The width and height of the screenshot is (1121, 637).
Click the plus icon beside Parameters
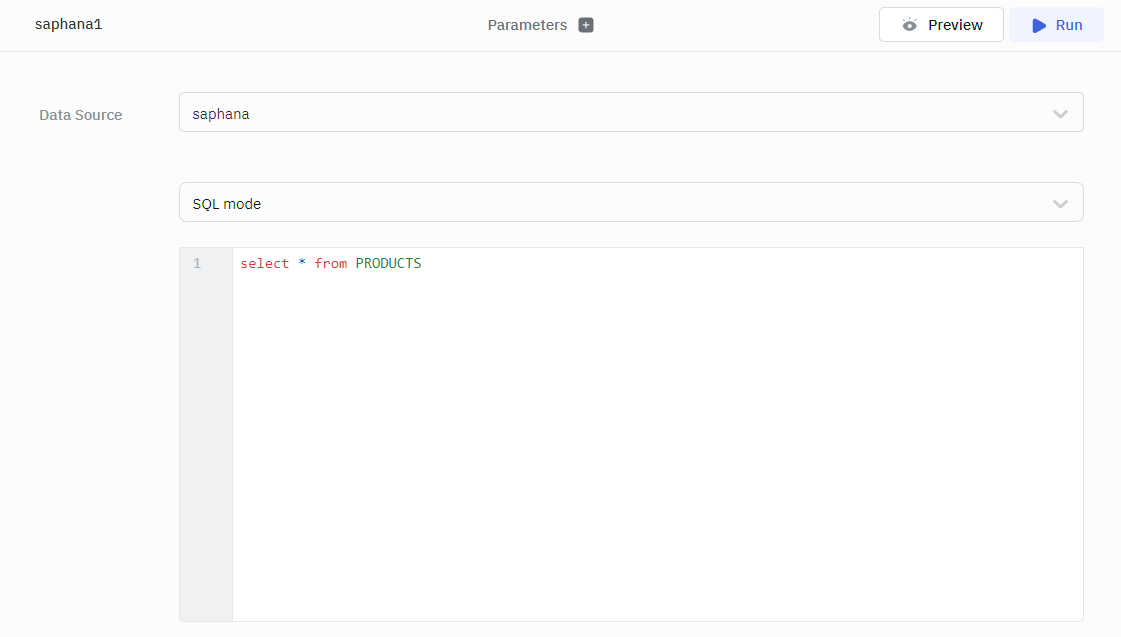coord(586,25)
